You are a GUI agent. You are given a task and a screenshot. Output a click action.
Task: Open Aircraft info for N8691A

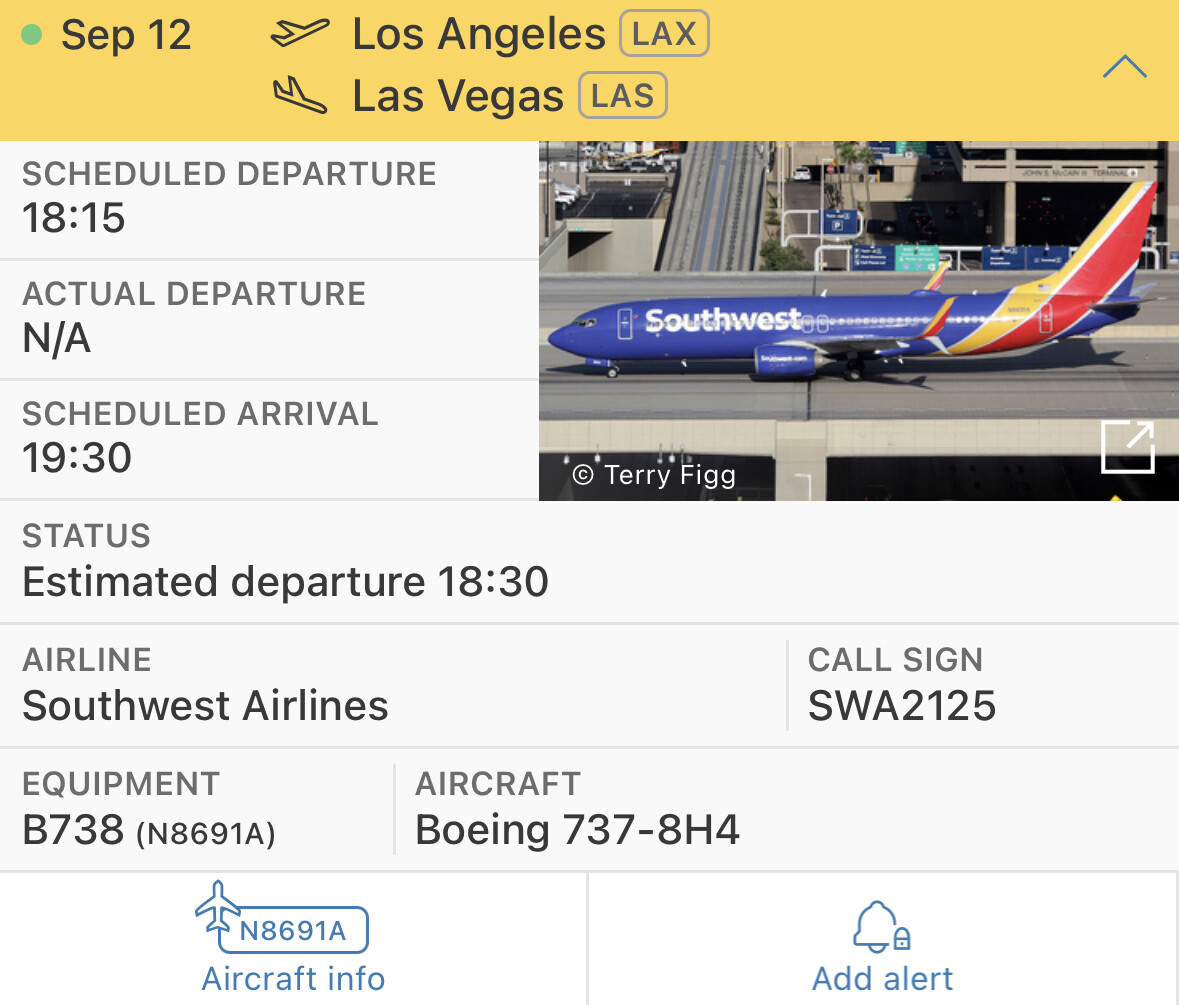(292, 938)
